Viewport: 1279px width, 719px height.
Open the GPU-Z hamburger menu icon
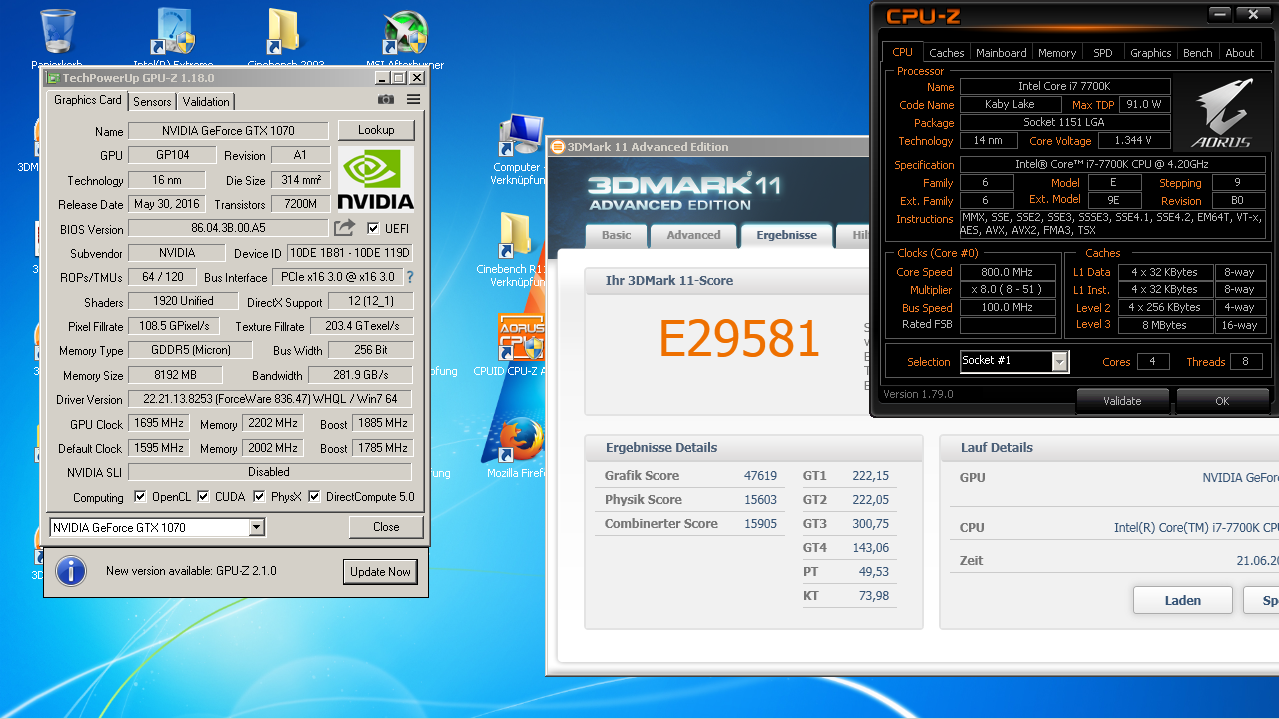413,100
